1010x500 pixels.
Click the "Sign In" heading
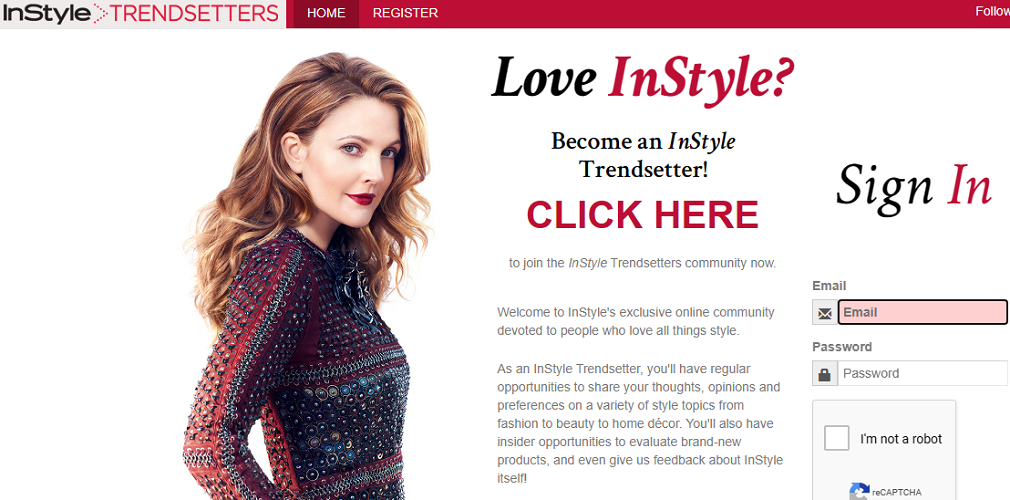[913, 186]
